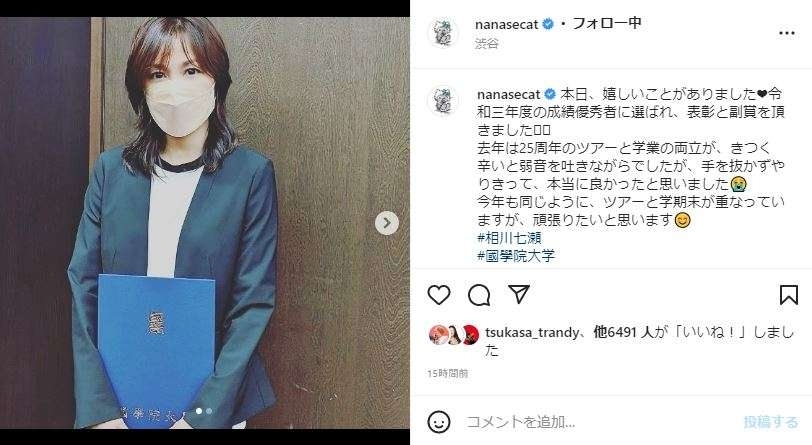The height and width of the screenshot is (445, 812).
Task: Open the #國學院大学 hashtag
Action: point(516,255)
